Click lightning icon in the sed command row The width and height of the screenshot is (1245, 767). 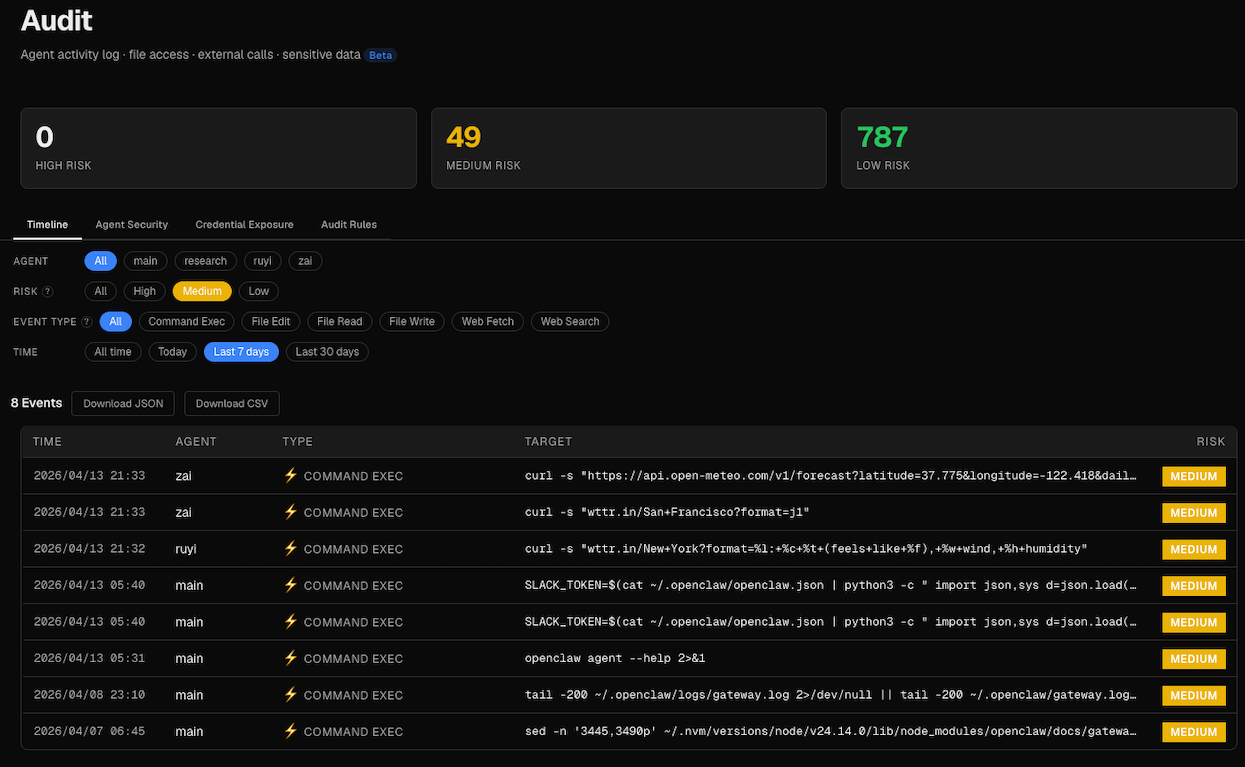pyautogui.click(x=291, y=731)
